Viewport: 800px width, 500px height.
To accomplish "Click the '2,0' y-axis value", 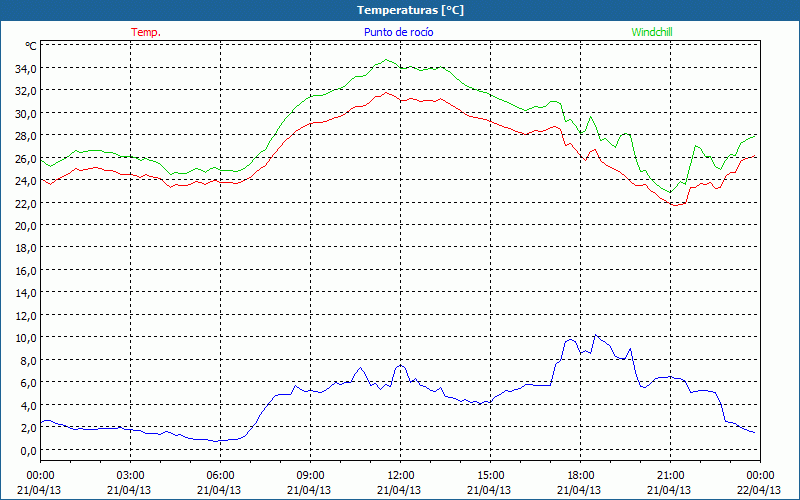I will 28,428.
